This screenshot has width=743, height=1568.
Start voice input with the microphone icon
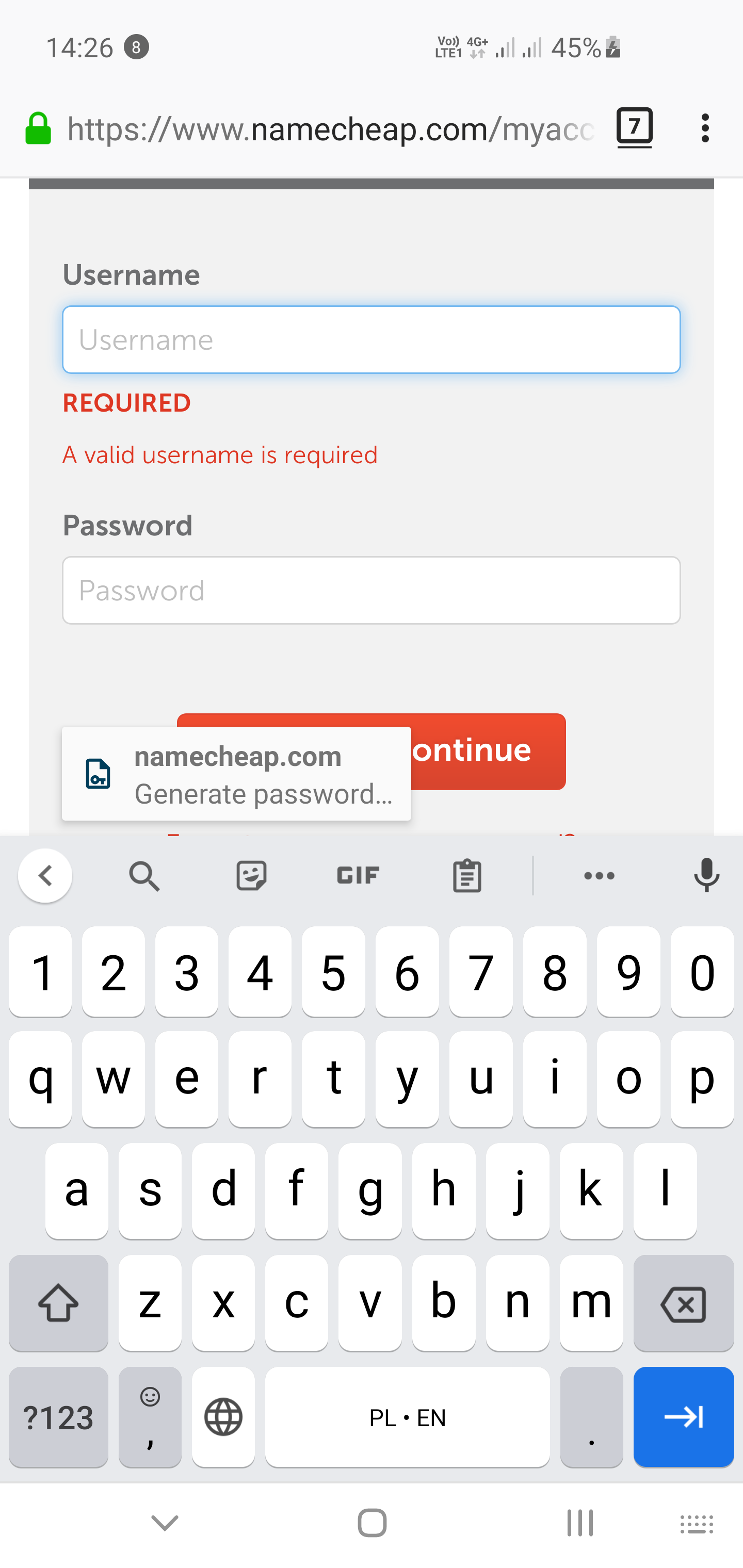coord(706,875)
